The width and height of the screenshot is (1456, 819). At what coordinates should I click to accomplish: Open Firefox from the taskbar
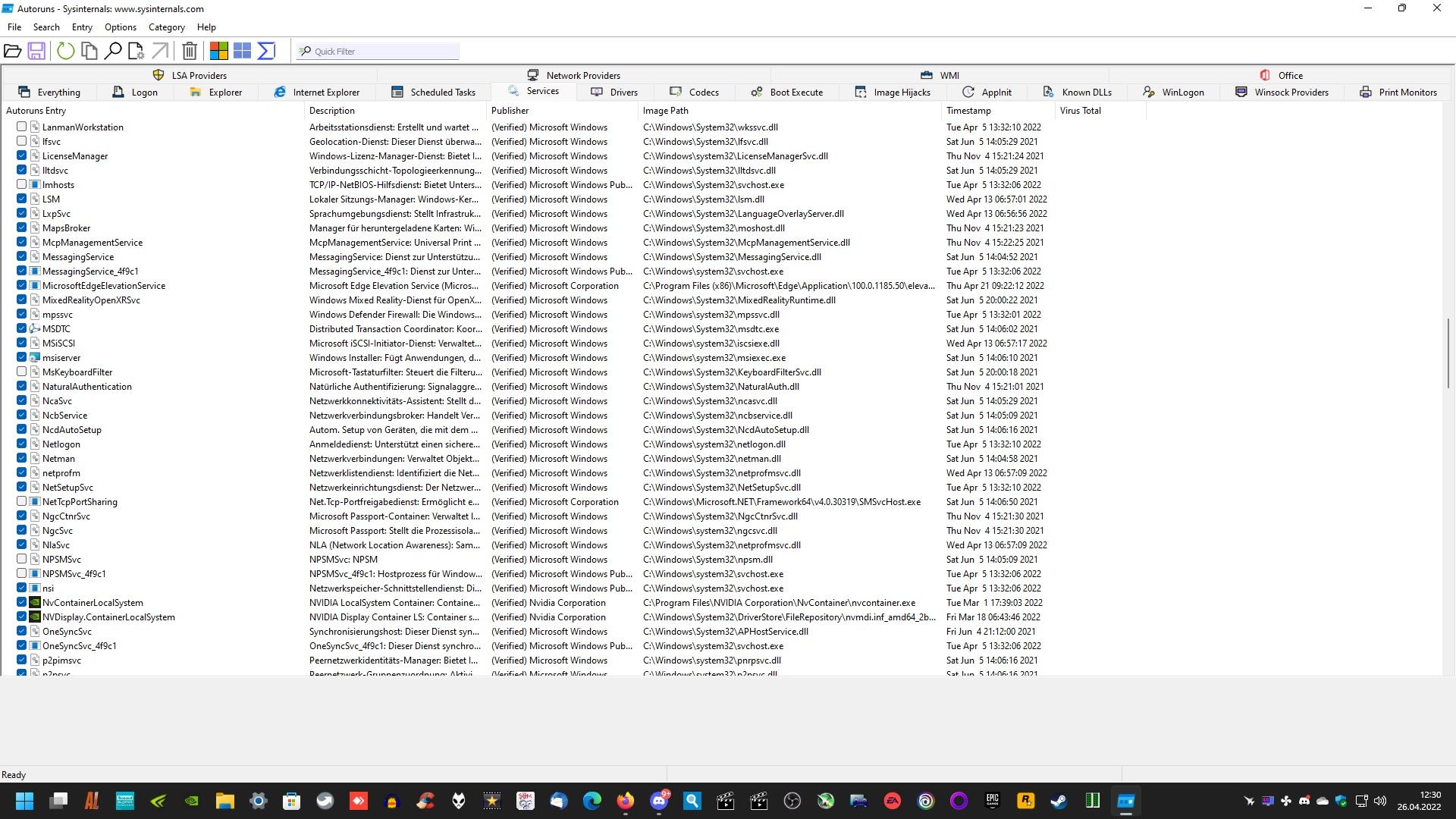[x=625, y=801]
